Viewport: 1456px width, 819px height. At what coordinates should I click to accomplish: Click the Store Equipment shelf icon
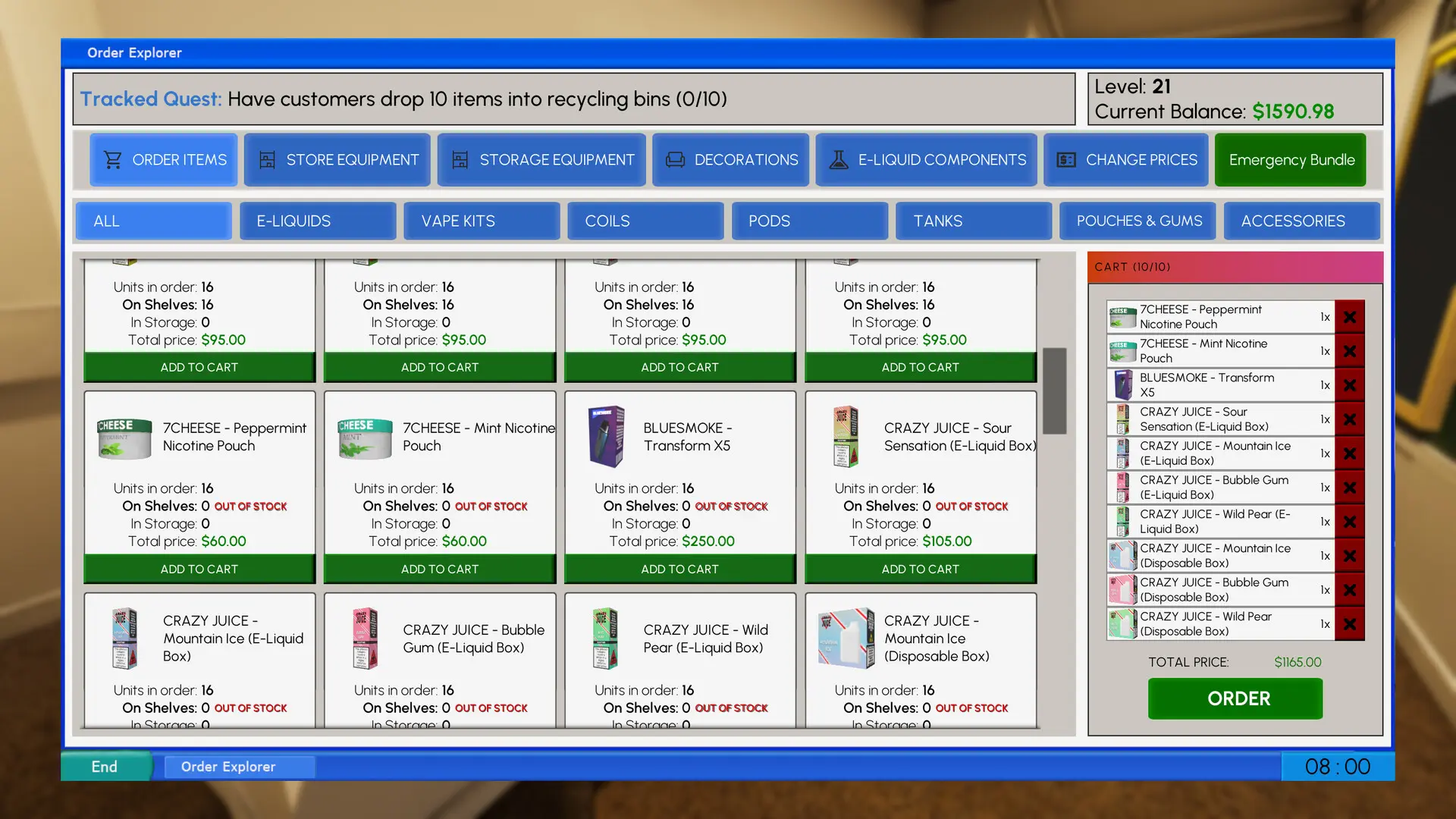coord(267,160)
